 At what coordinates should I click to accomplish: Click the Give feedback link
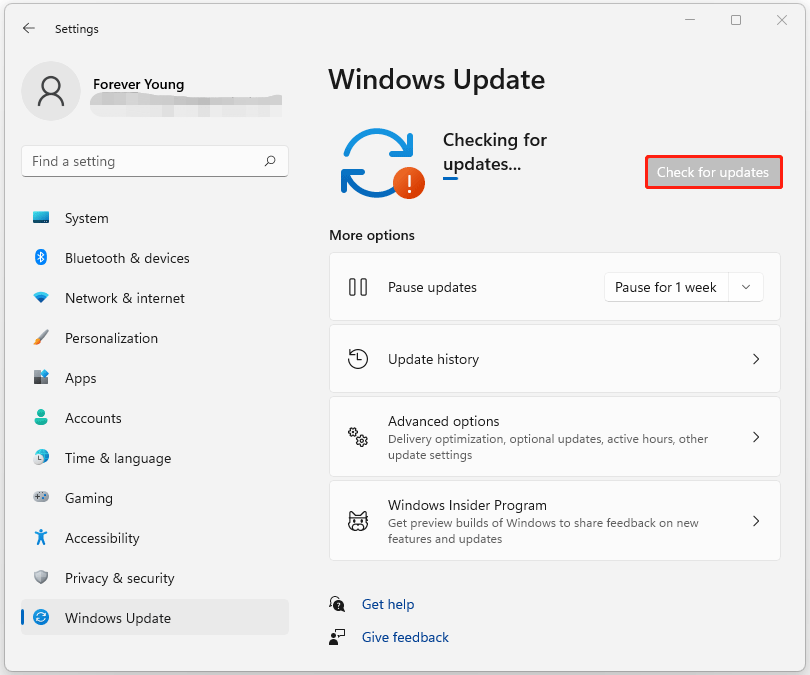(405, 637)
